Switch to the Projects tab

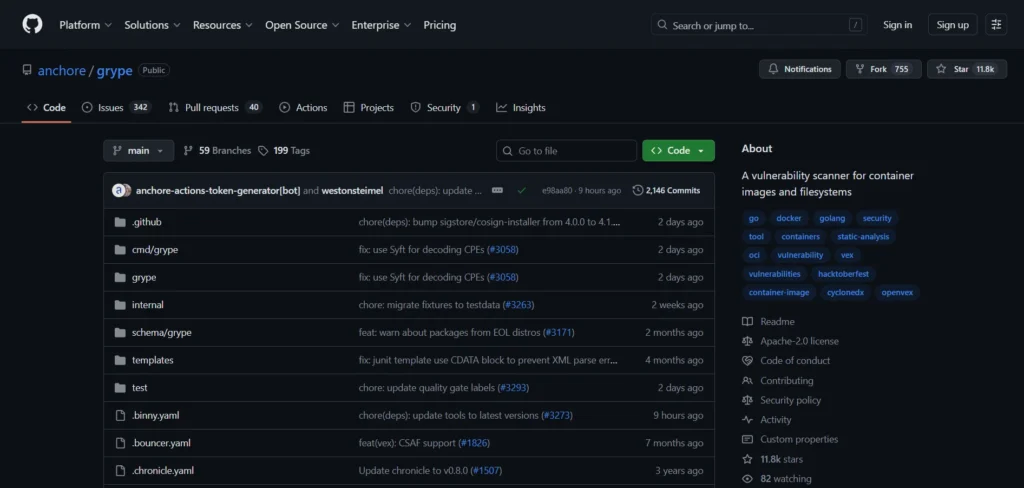pyautogui.click(x=368, y=108)
